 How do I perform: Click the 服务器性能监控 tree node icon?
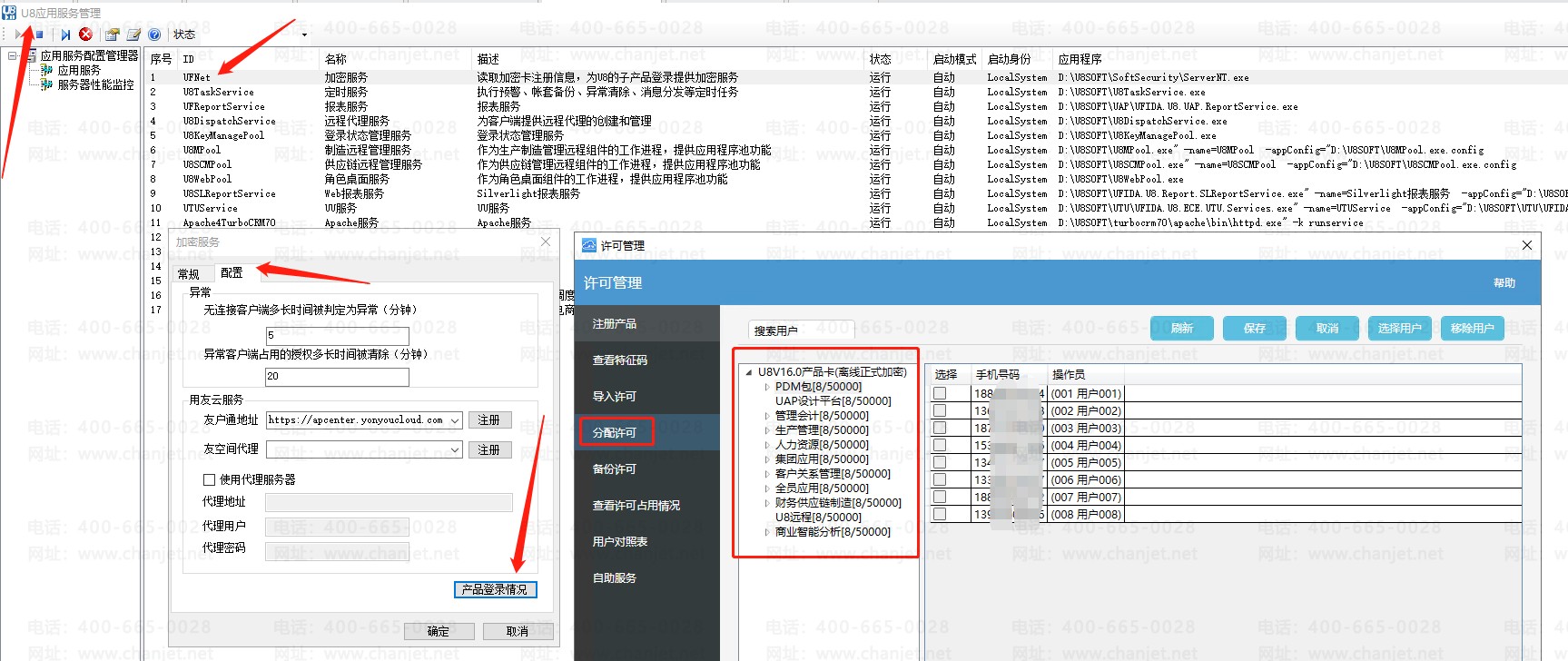coord(46,84)
